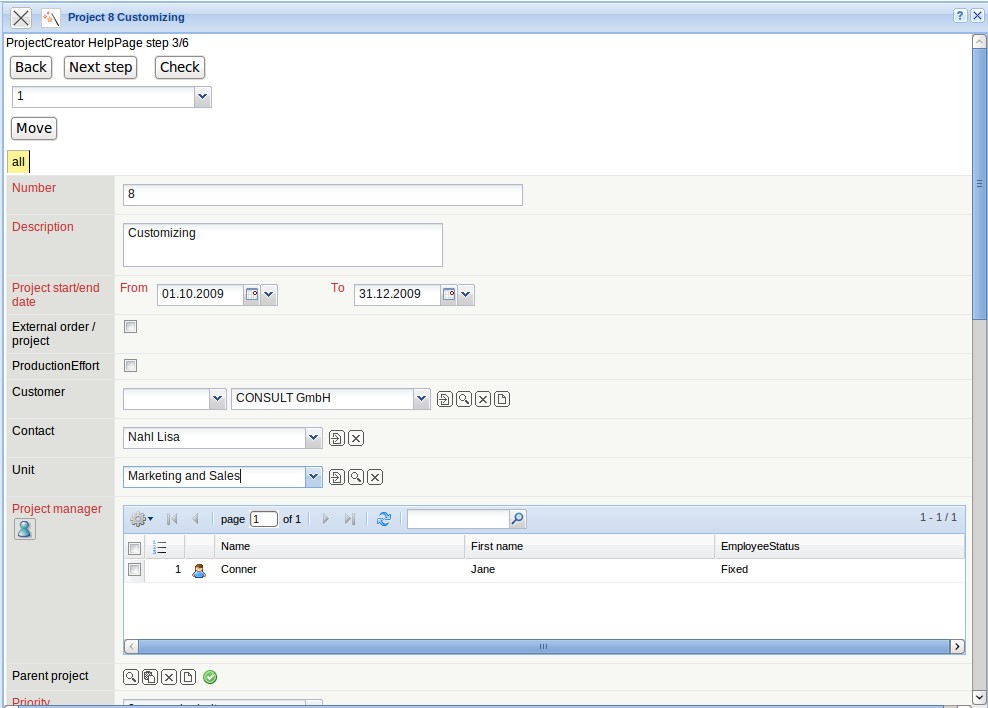Click the search icon next to Unit

(x=356, y=477)
